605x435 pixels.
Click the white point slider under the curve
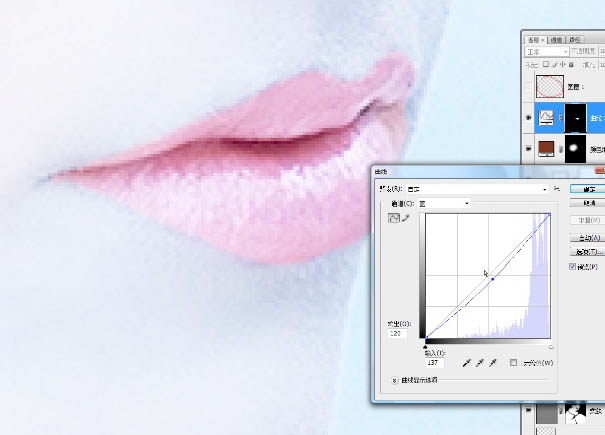point(551,347)
